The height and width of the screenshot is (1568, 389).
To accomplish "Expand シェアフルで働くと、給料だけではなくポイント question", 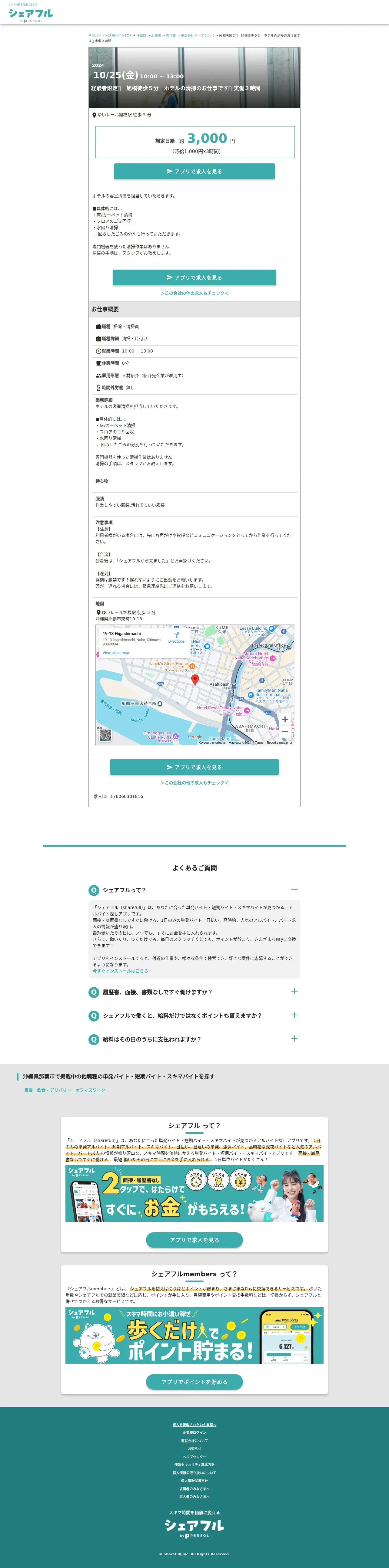I will point(194,1016).
